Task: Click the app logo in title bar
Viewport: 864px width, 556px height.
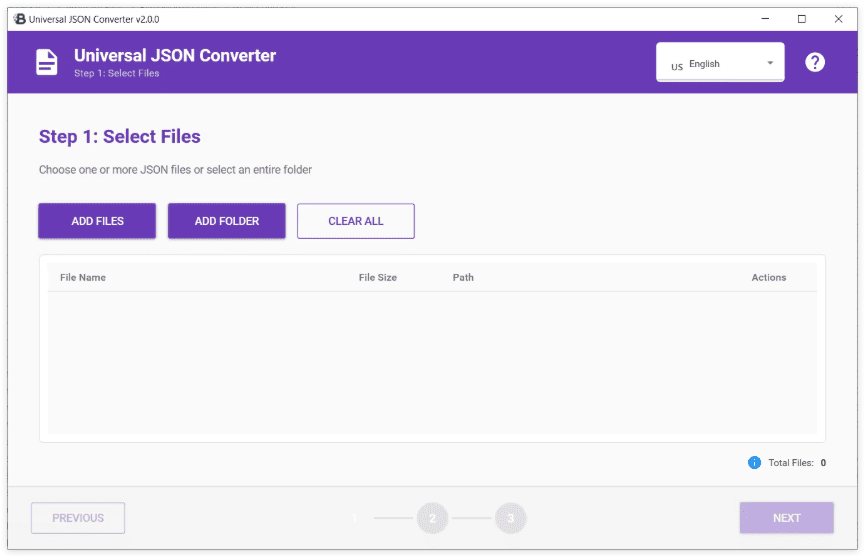Action: coord(19,19)
